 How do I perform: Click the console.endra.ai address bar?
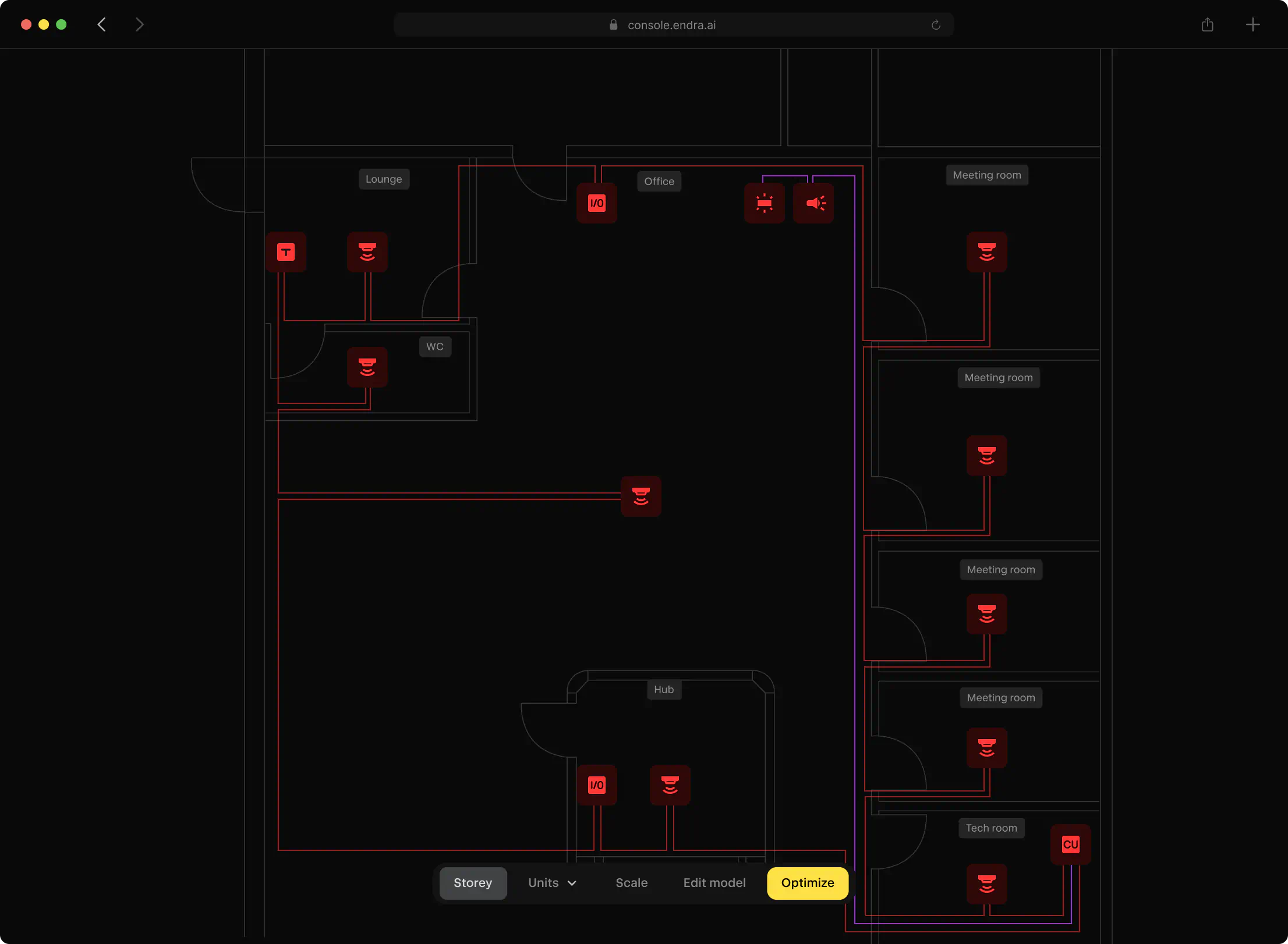click(671, 25)
